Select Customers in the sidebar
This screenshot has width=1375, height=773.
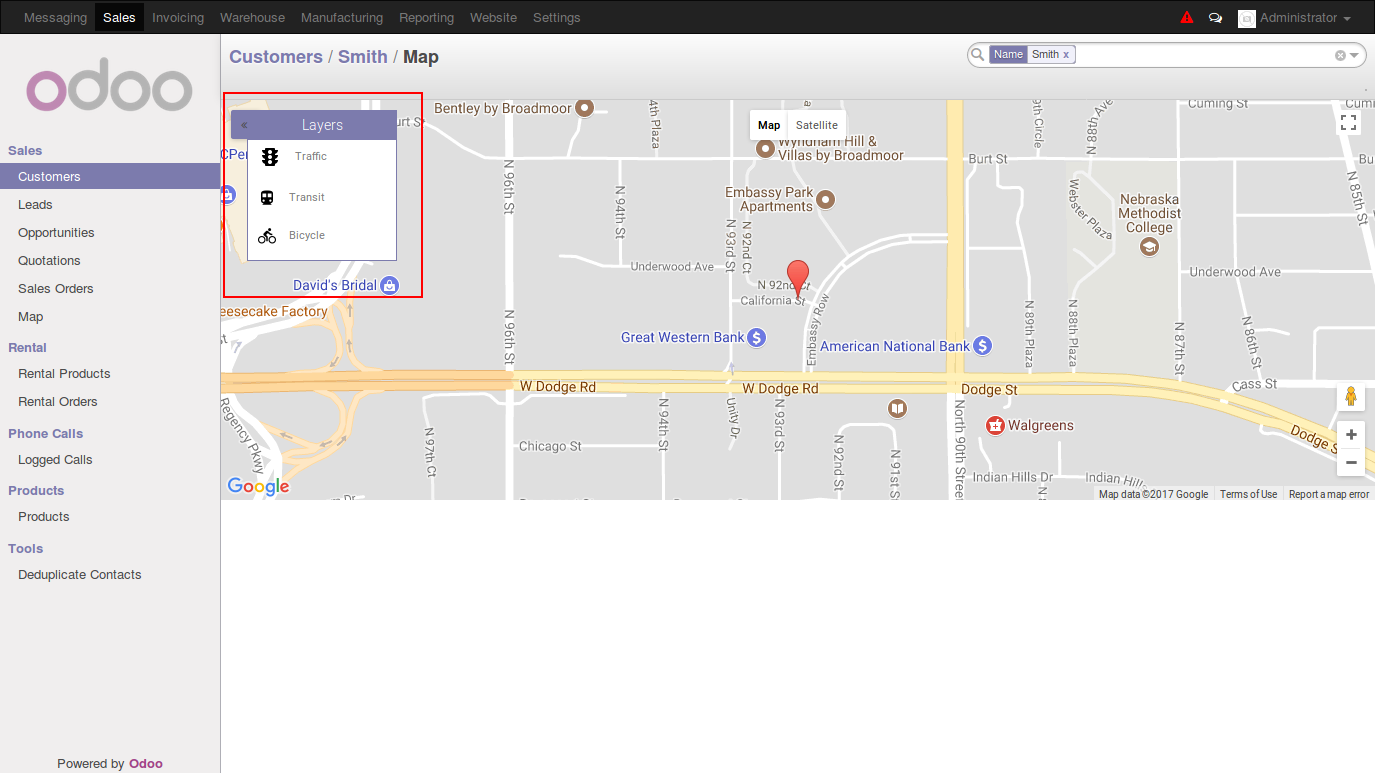pyautogui.click(x=110, y=177)
